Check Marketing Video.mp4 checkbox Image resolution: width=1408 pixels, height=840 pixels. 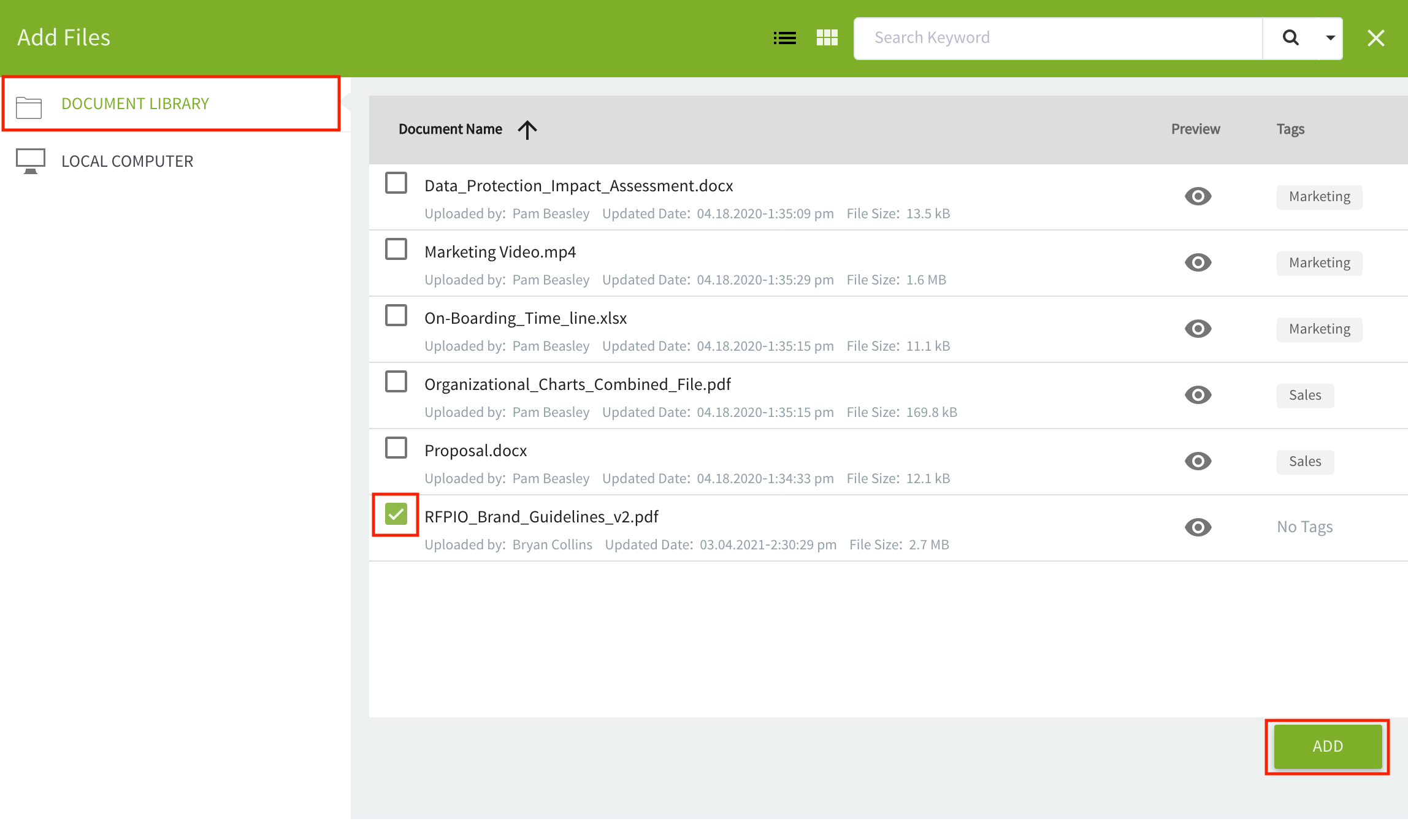click(x=396, y=249)
